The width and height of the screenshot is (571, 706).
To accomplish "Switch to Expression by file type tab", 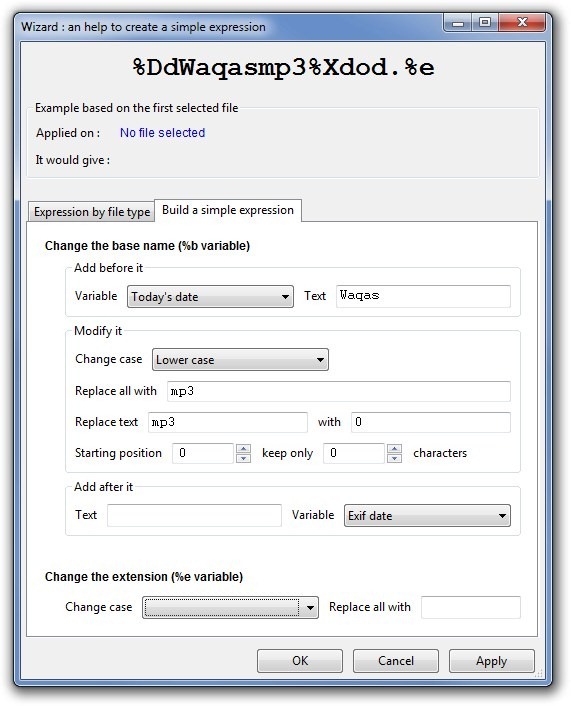I will 92,212.
